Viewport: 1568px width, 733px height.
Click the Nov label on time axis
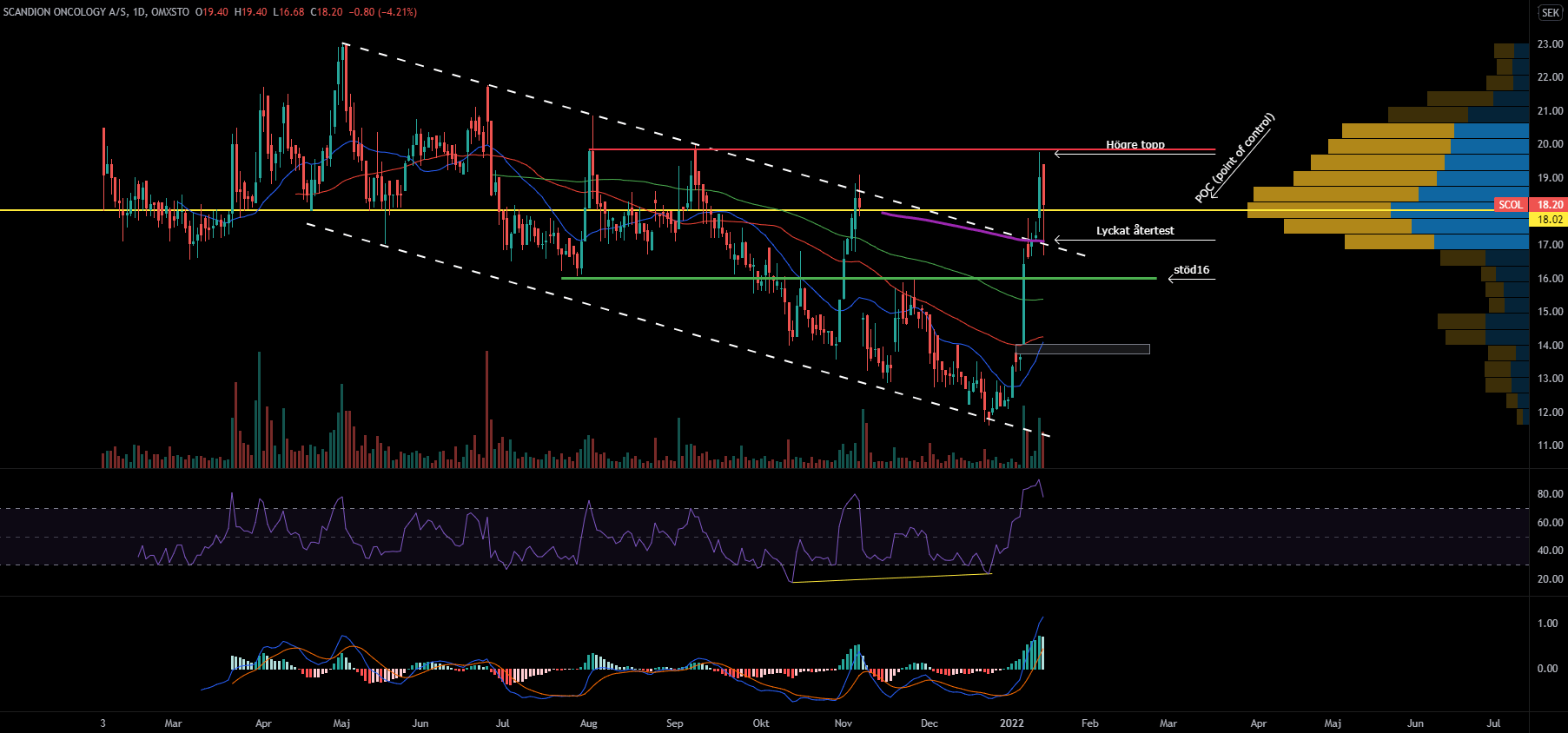843,723
